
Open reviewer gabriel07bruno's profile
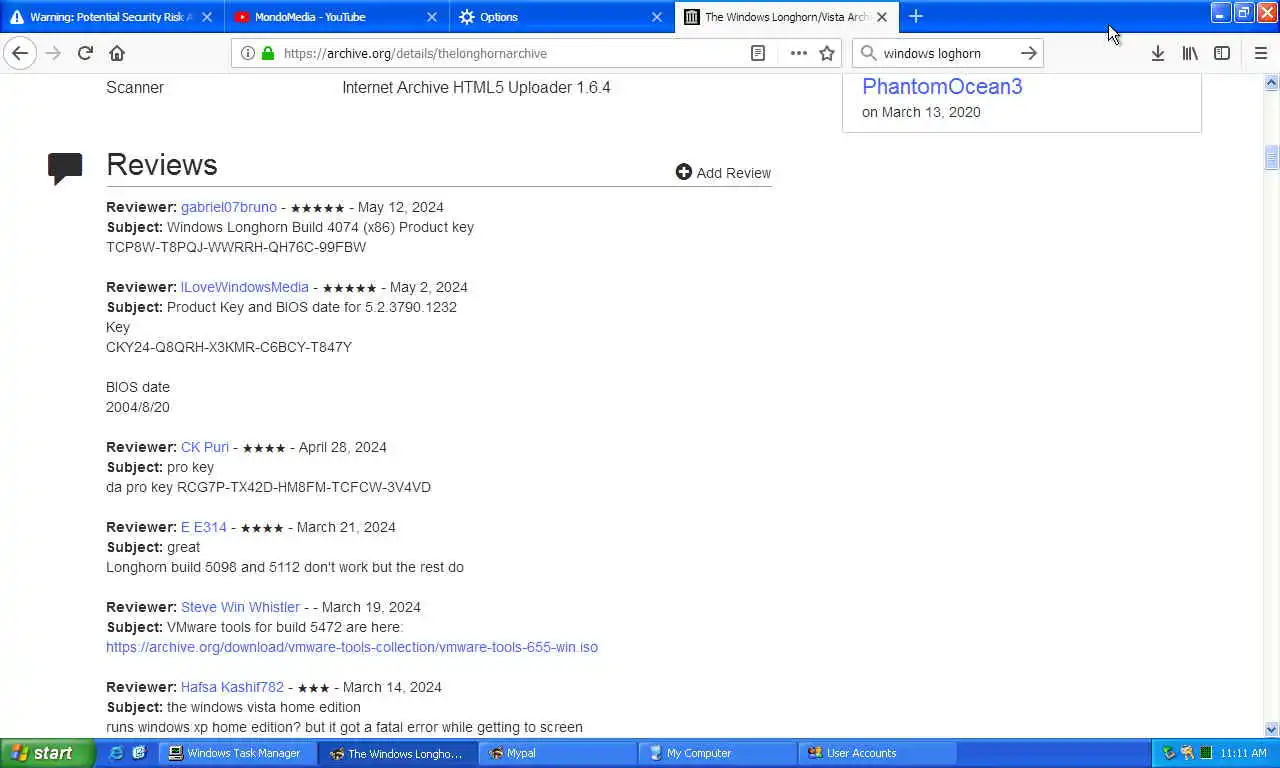tap(228, 207)
